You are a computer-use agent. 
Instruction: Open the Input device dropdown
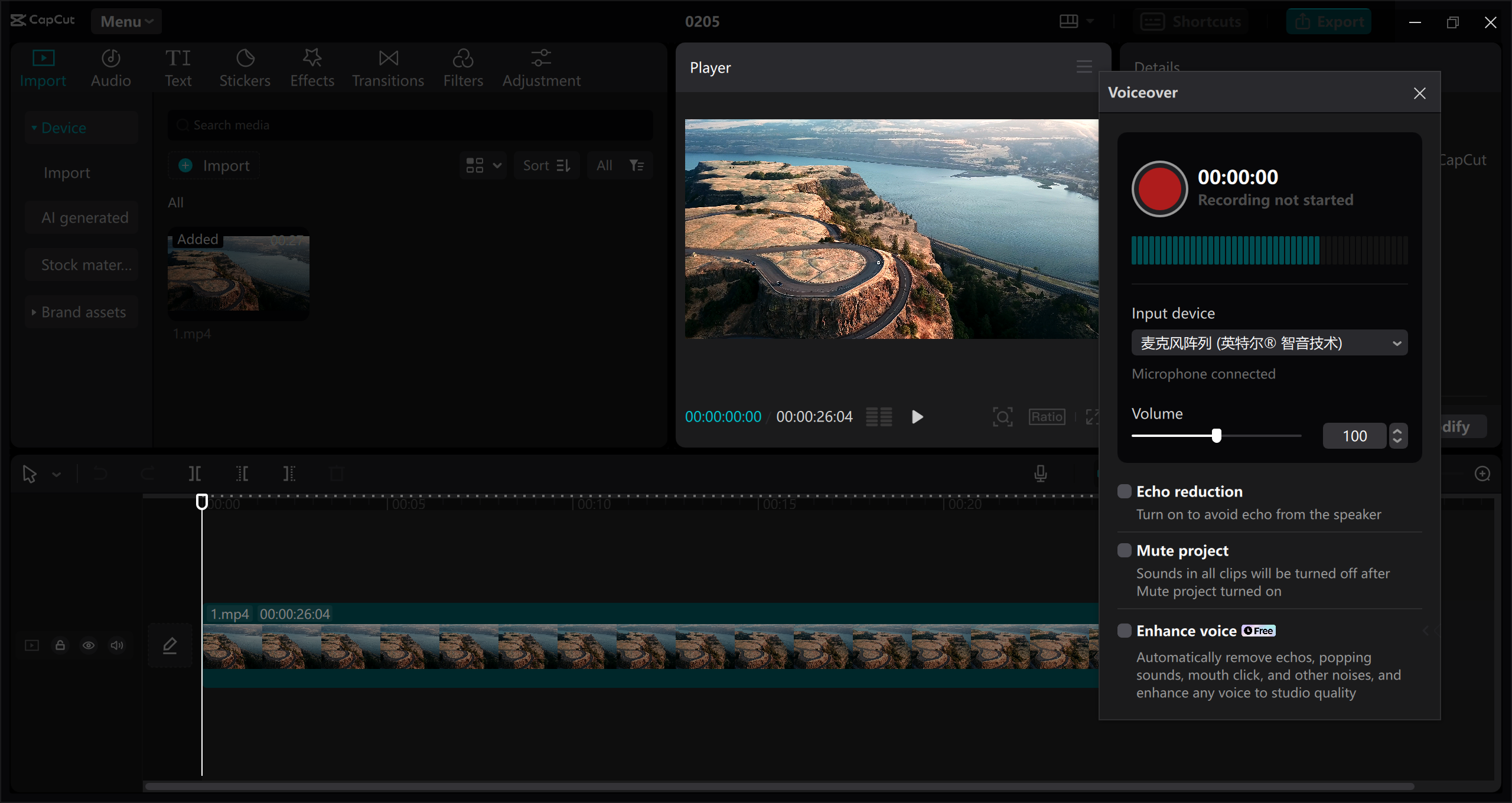tap(1269, 342)
